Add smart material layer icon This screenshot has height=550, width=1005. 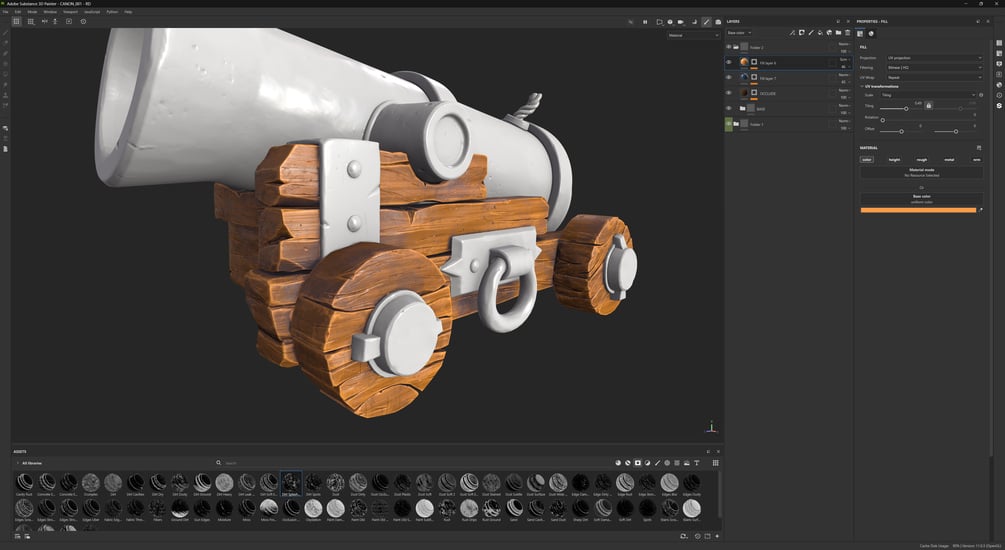pyautogui.click(x=829, y=33)
